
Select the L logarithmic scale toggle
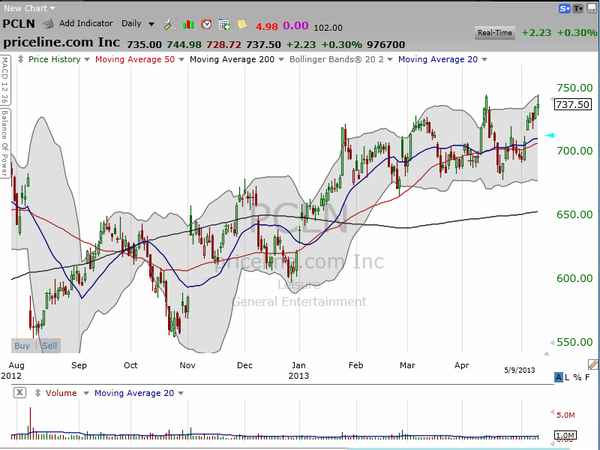pos(567,378)
